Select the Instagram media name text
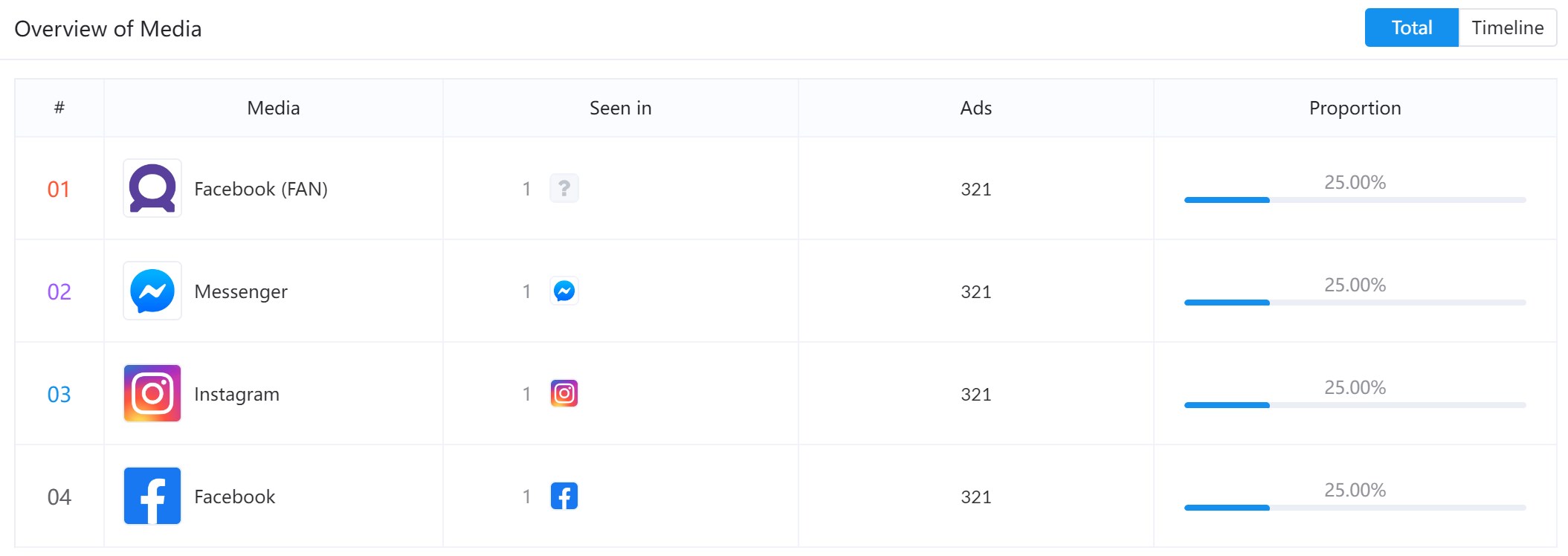This screenshot has width=1568, height=556. click(236, 394)
